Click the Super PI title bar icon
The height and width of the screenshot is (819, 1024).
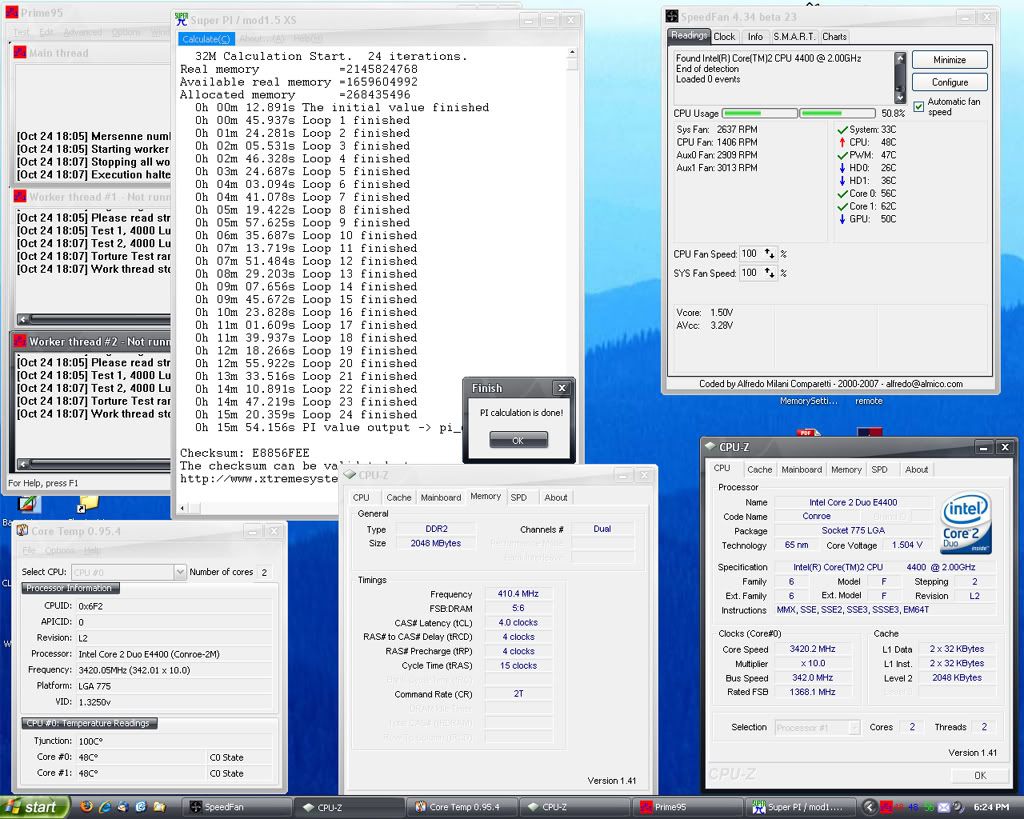(181, 20)
